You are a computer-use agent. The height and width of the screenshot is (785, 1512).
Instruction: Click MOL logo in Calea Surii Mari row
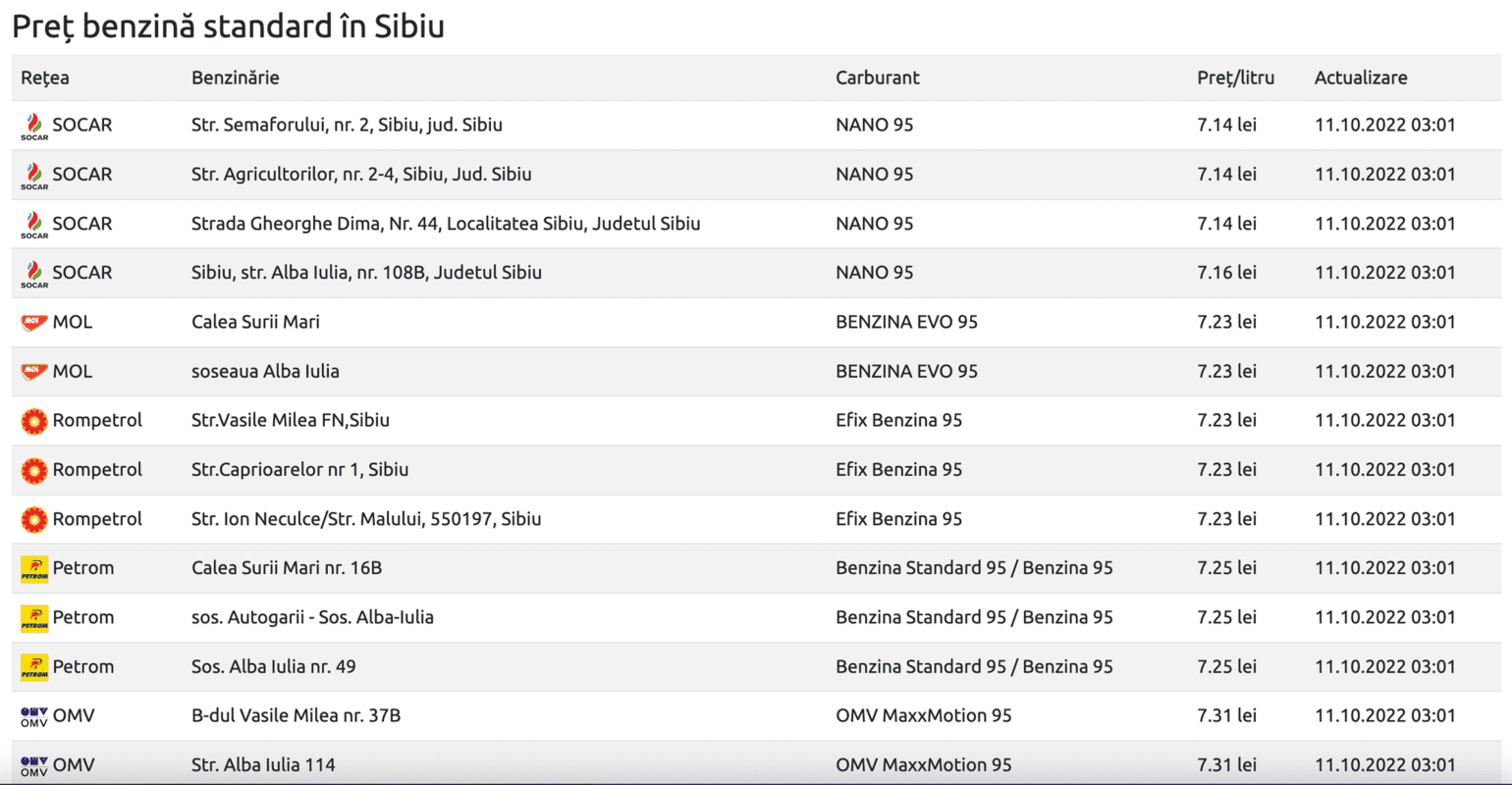coord(34,322)
